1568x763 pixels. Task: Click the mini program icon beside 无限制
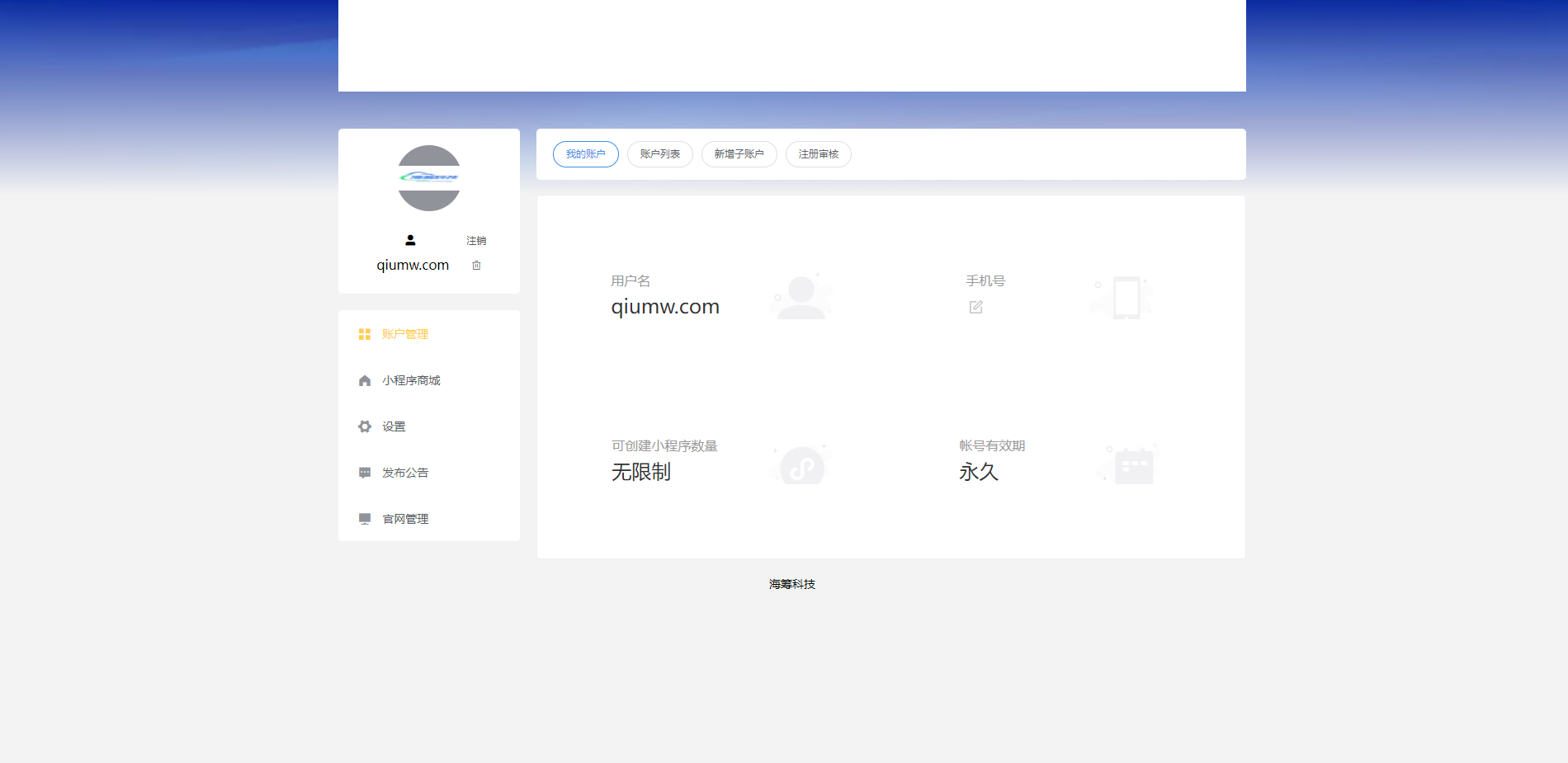[x=801, y=466]
